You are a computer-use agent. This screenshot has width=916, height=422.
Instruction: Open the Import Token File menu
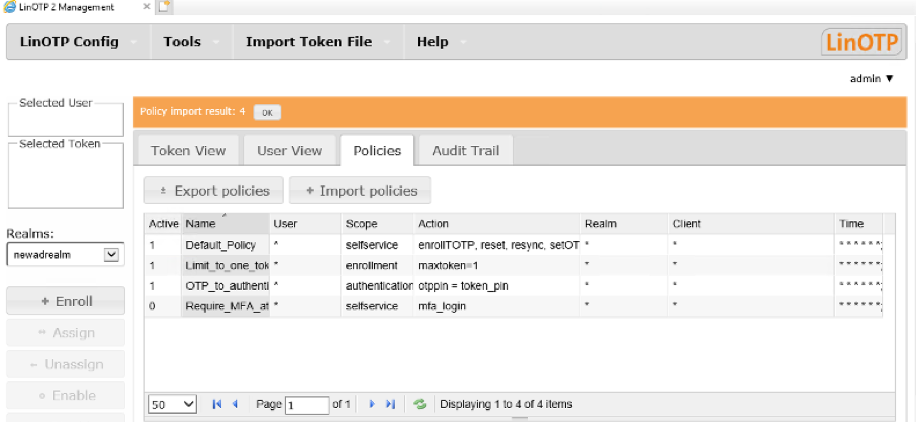click(317, 42)
